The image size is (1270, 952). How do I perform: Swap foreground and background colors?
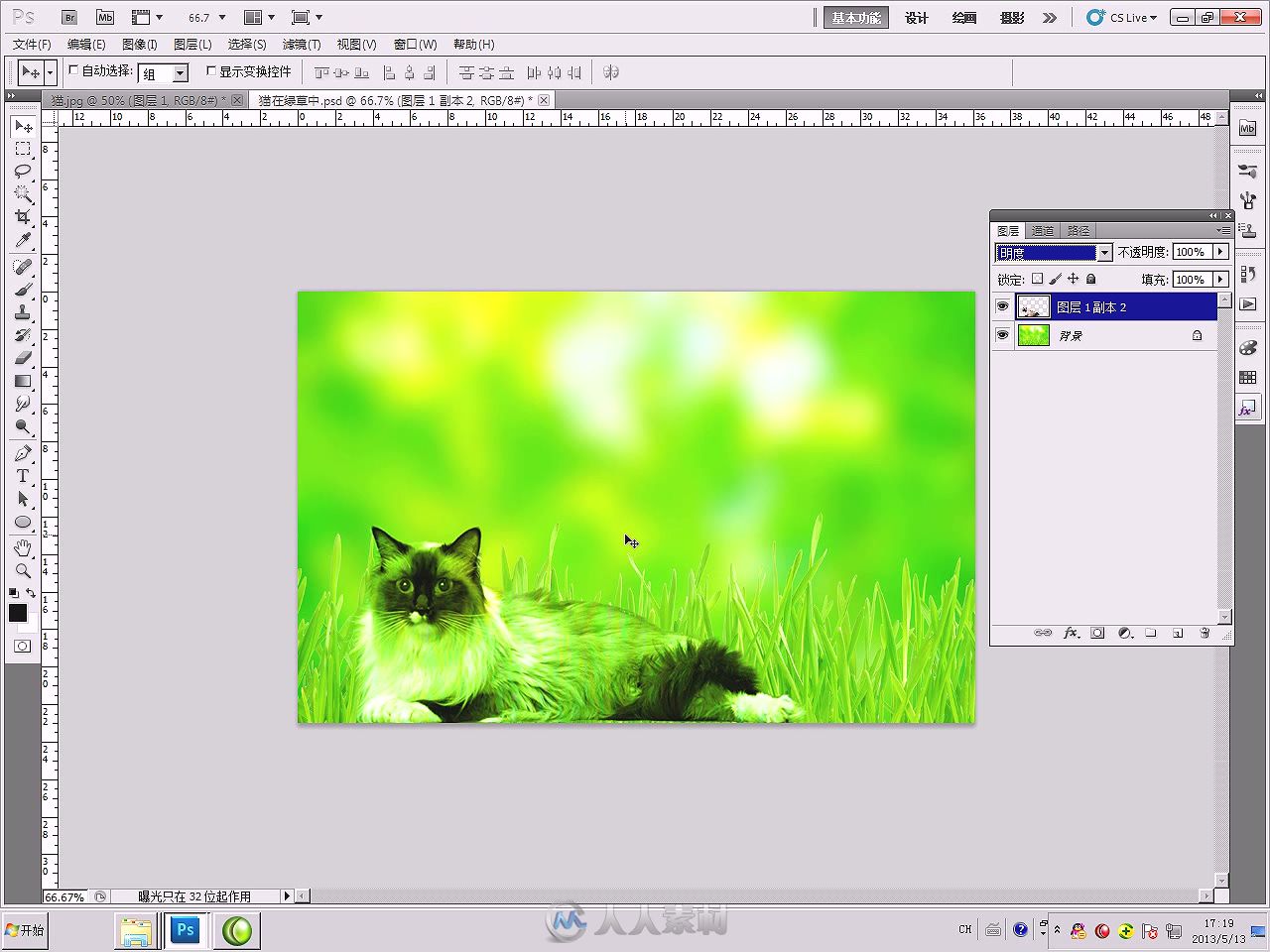pyautogui.click(x=32, y=593)
